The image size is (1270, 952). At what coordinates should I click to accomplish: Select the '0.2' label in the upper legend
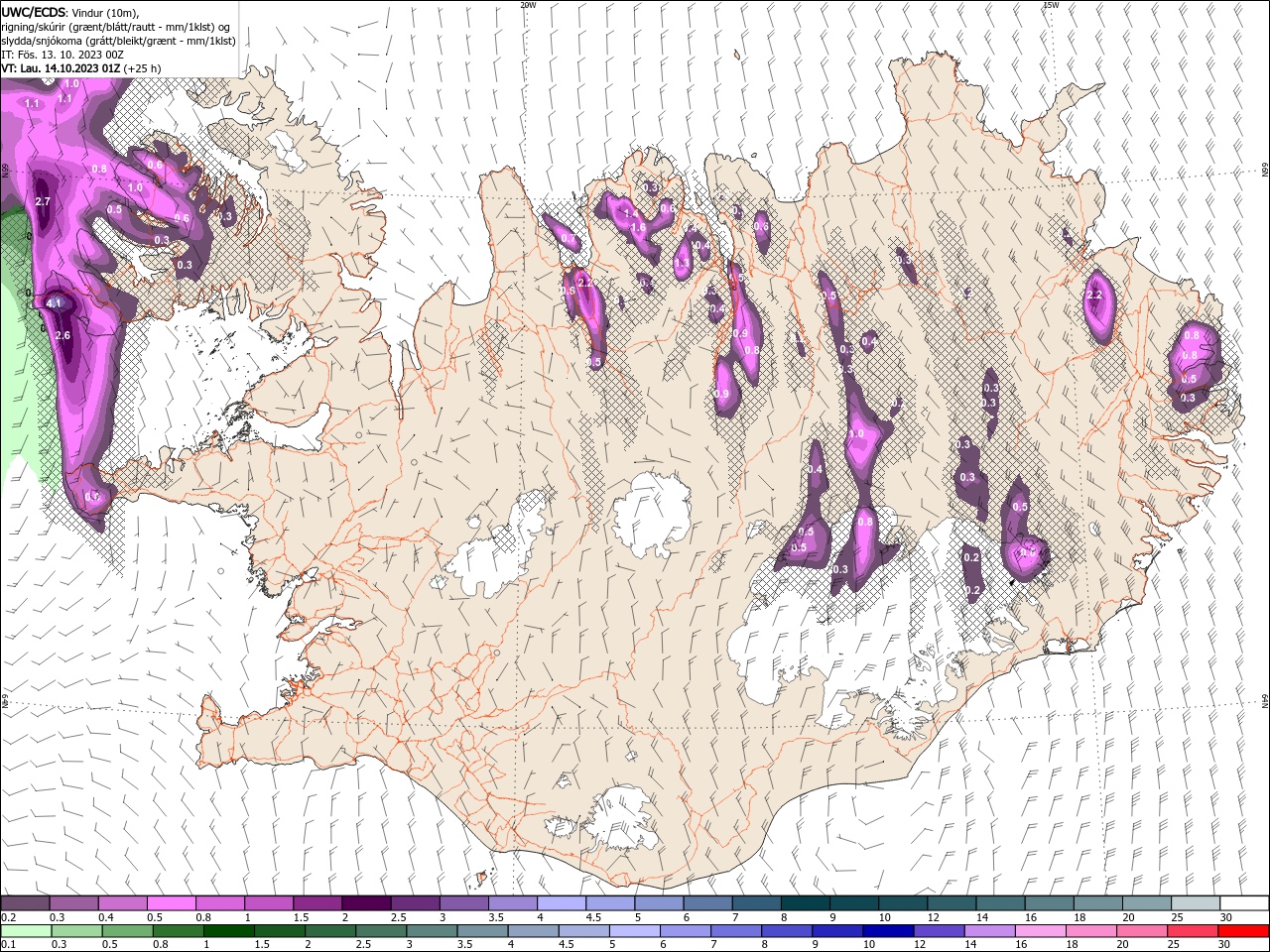[x=9, y=917]
